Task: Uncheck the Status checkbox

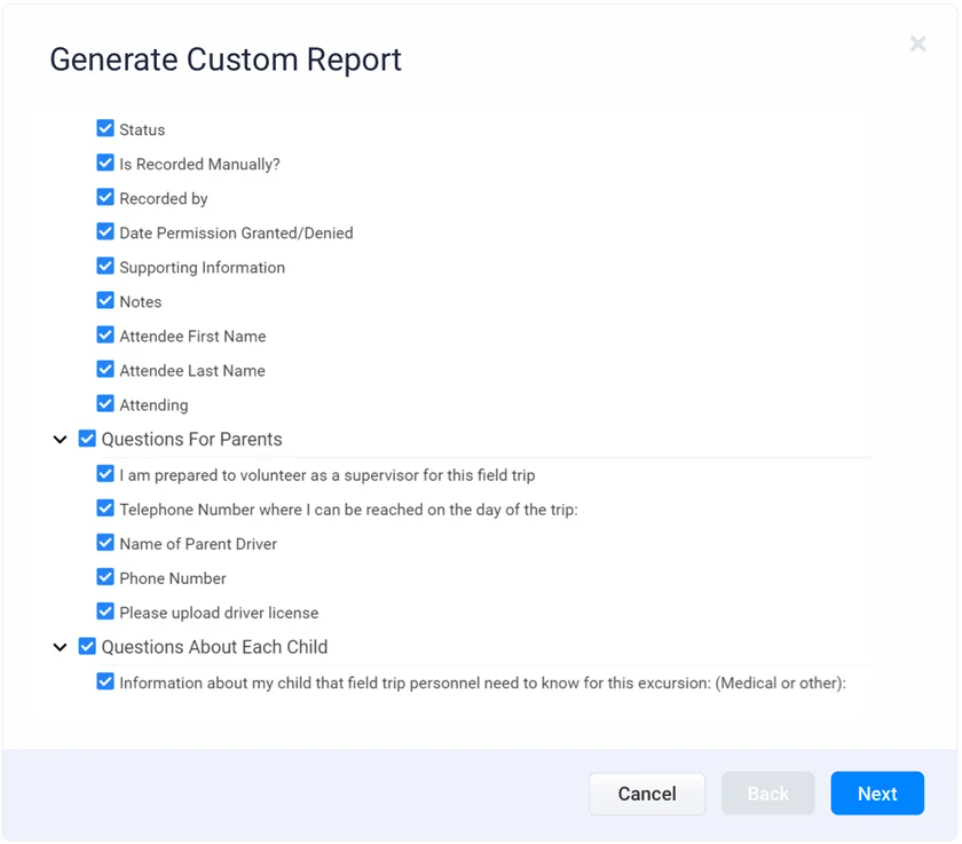Action: (x=105, y=129)
